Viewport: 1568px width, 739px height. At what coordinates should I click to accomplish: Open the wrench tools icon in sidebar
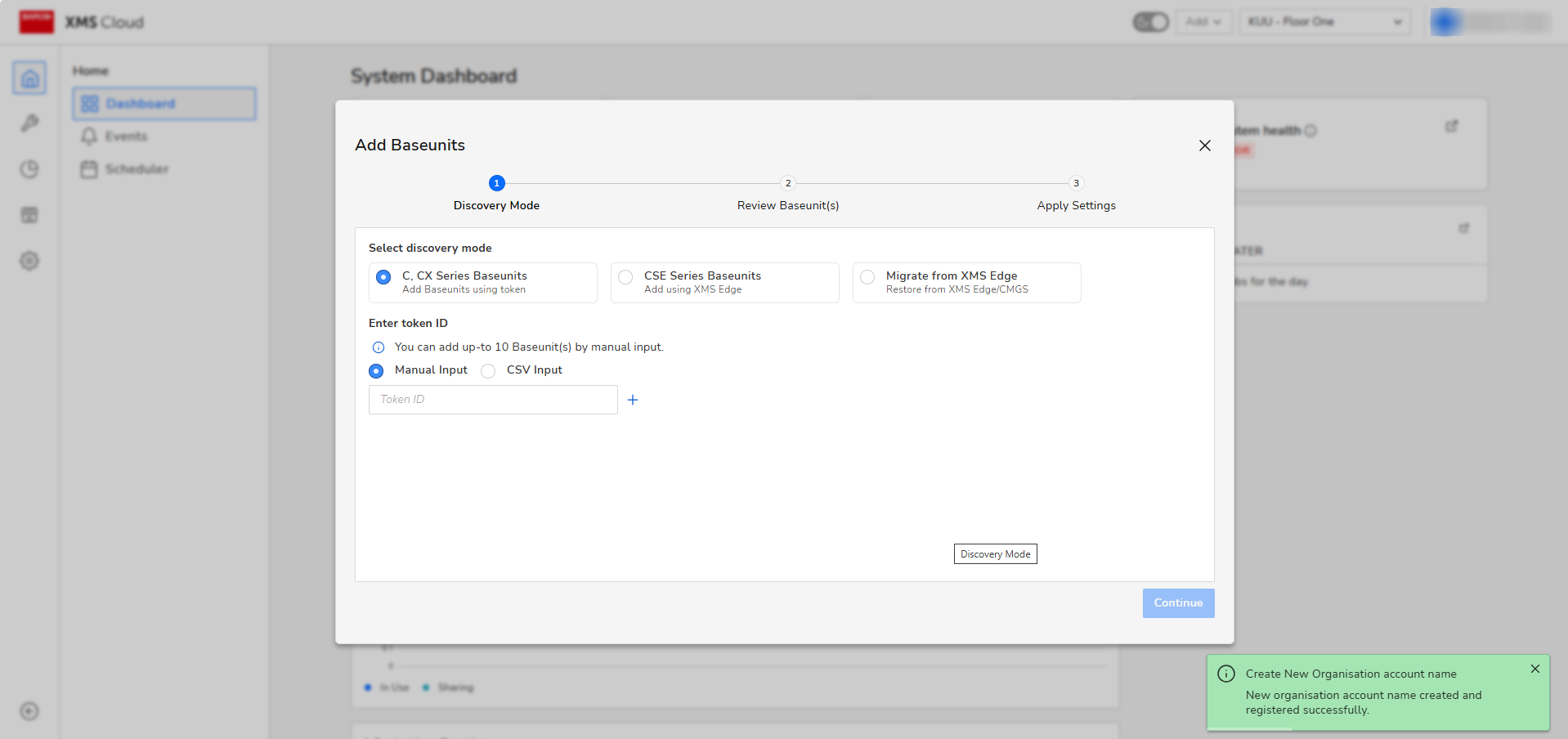coord(29,123)
